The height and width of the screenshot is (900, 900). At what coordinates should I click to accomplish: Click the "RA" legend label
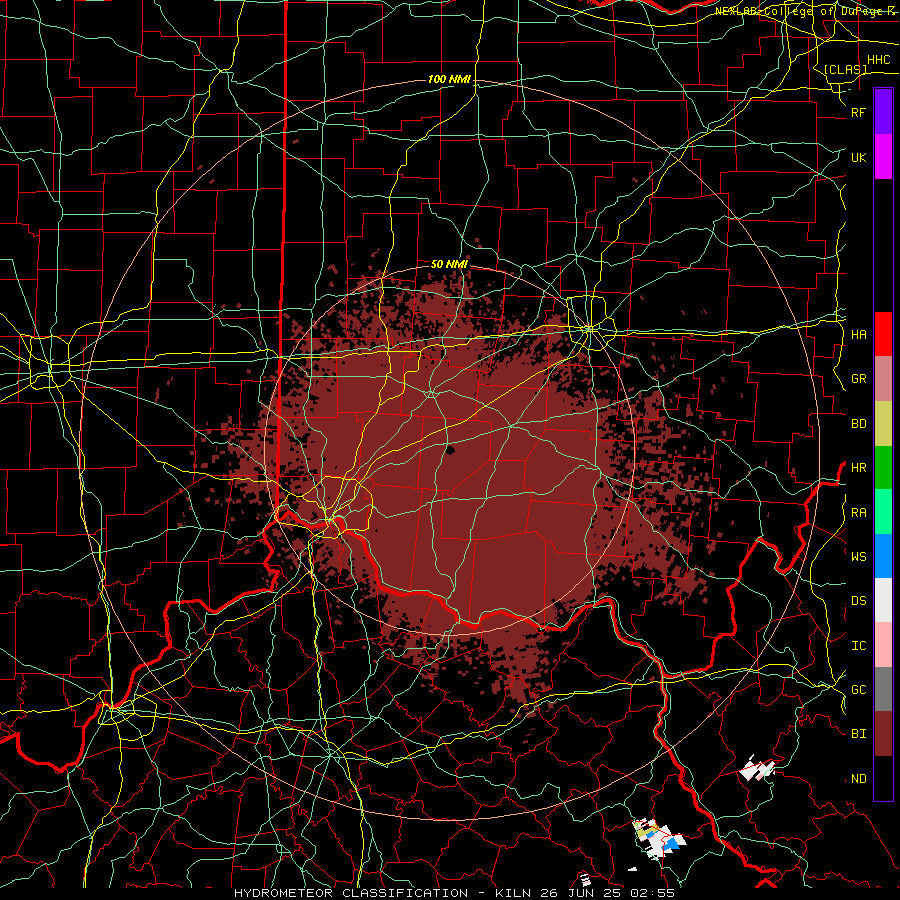858,513
